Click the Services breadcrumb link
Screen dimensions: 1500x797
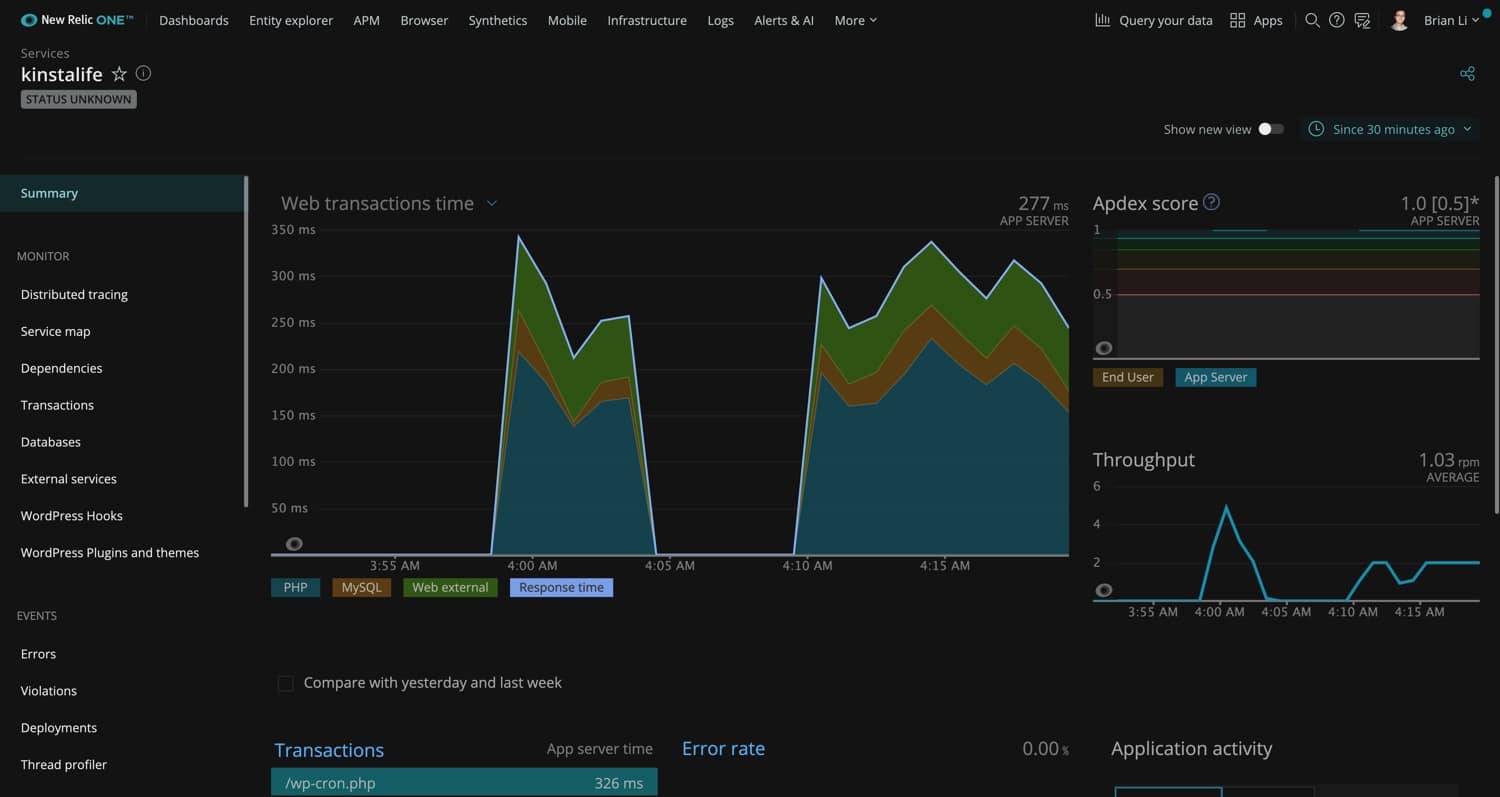click(45, 53)
